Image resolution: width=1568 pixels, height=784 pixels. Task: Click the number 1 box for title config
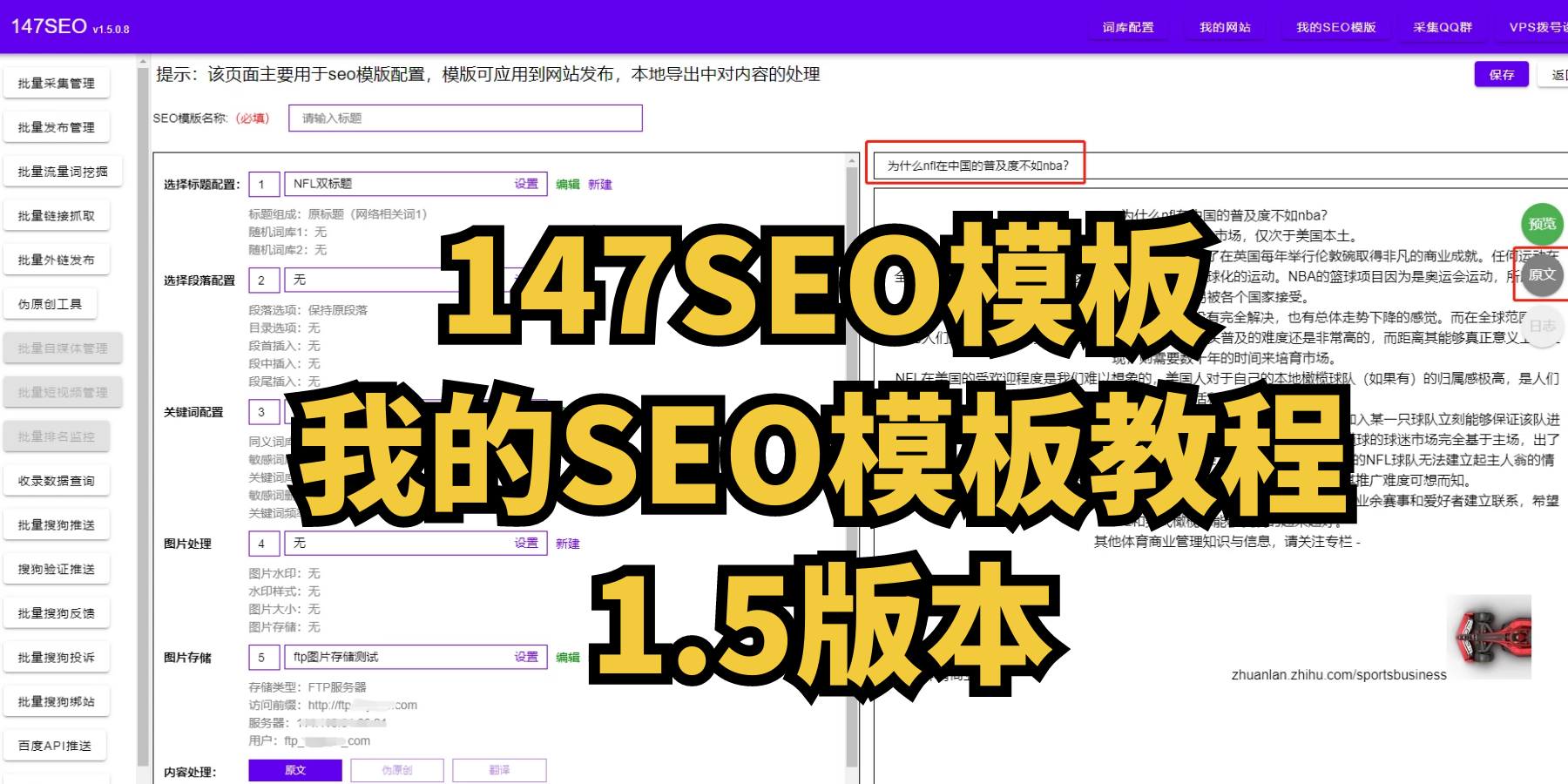(264, 184)
